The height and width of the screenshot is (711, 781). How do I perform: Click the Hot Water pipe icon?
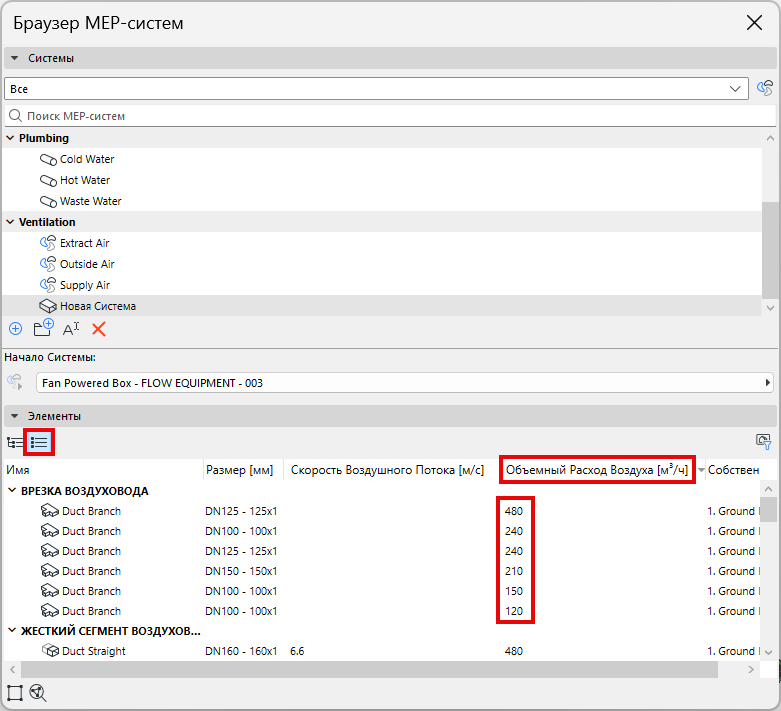(x=48, y=180)
